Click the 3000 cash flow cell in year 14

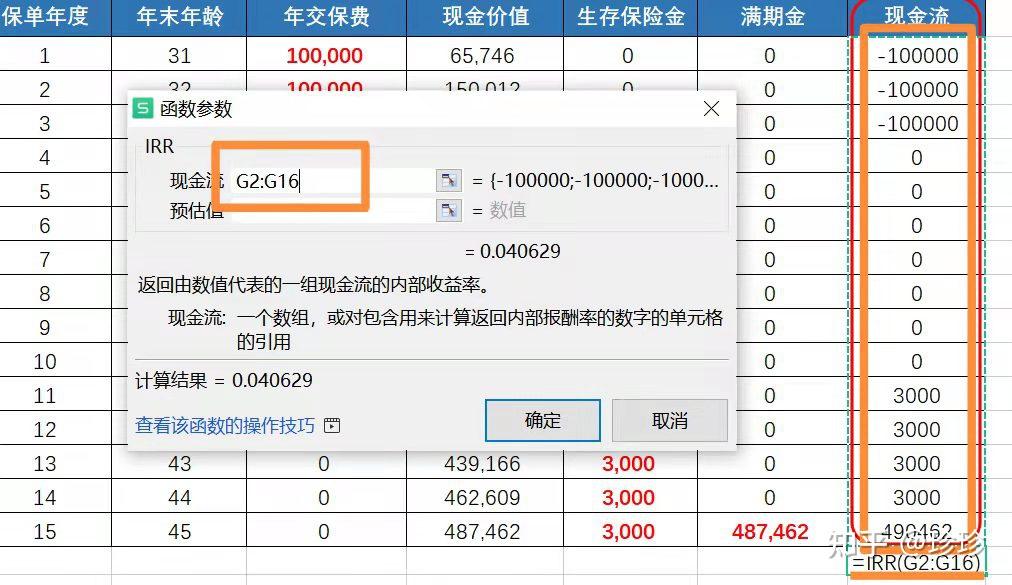pyautogui.click(x=917, y=498)
